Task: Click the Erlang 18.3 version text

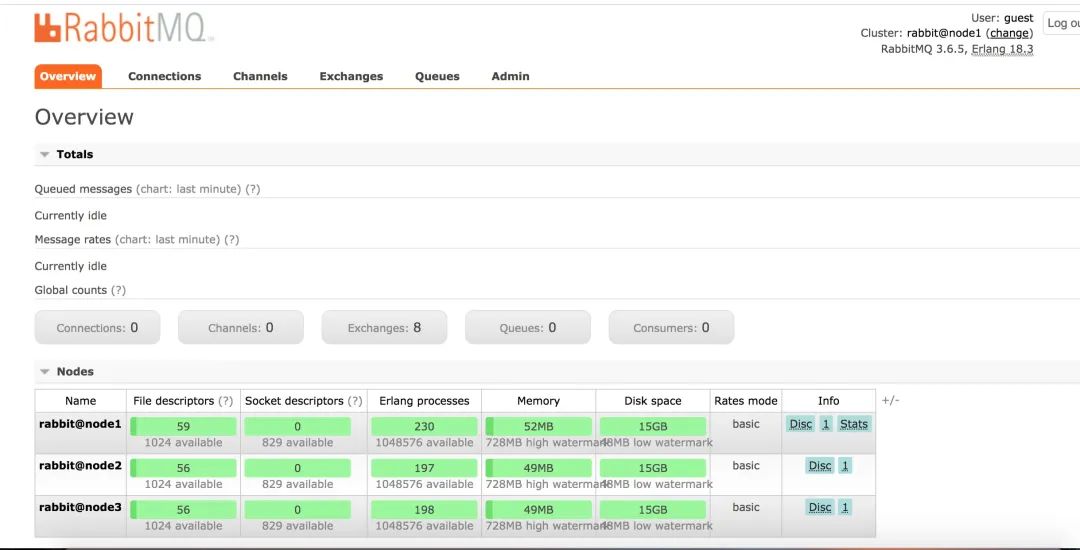Action: point(1002,50)
